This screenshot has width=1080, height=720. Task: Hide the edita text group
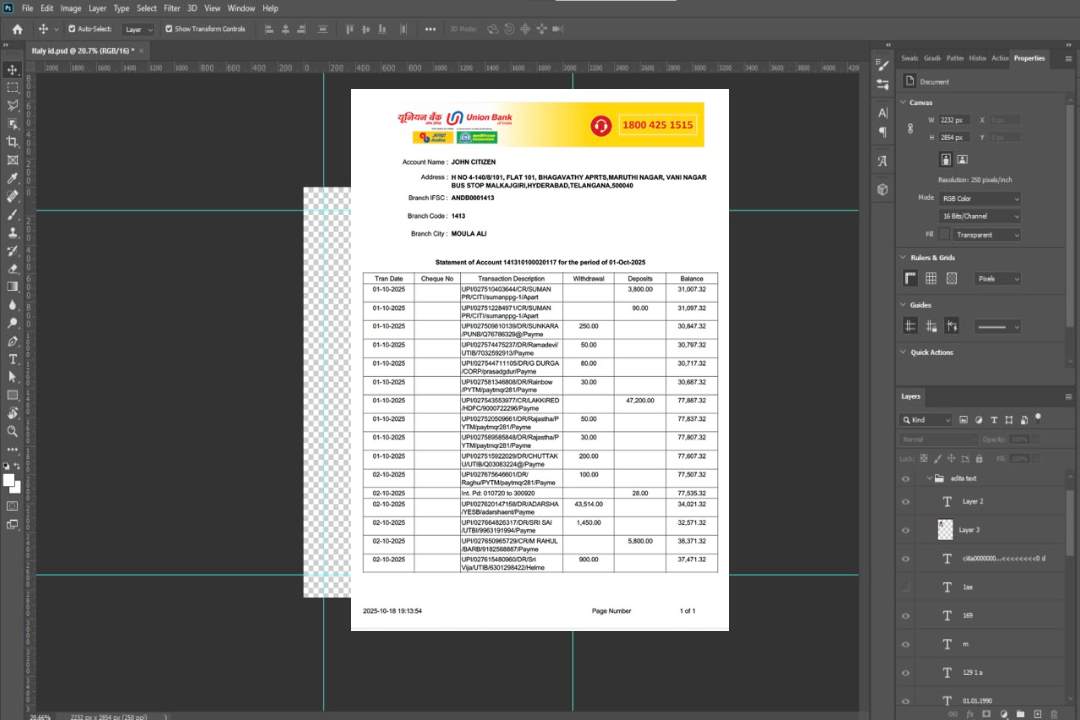(x=906, y=479)
